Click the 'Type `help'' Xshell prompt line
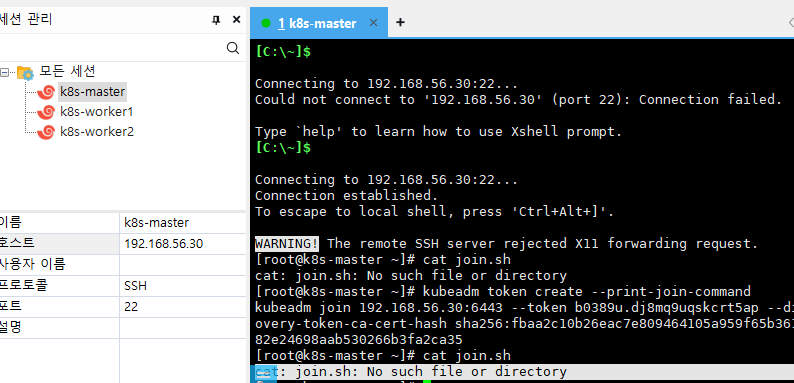794x383 pixels. [x=439, y=132]
